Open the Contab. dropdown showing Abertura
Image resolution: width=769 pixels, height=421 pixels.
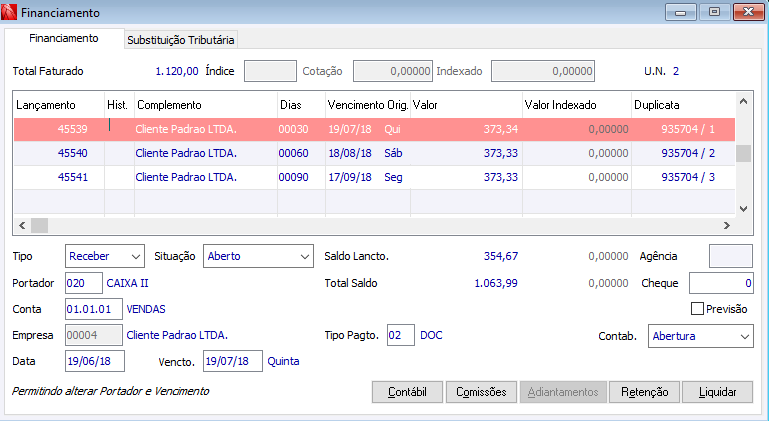pos(700,336)
